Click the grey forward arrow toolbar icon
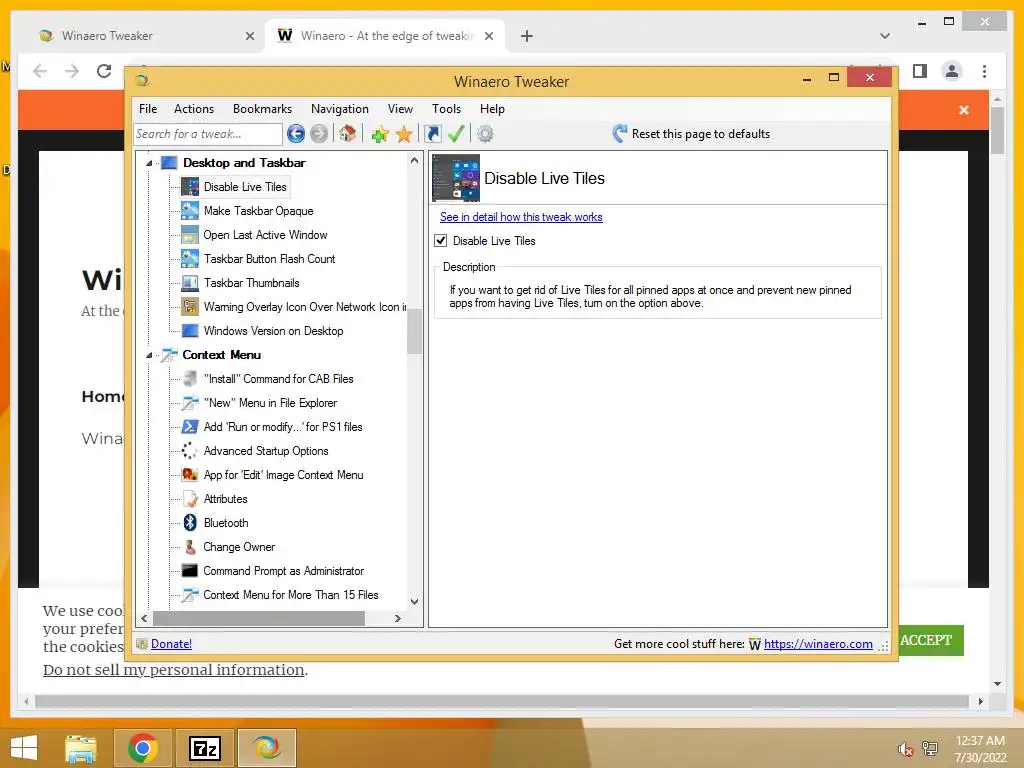The image size is (1024, 768). [319, 134]
